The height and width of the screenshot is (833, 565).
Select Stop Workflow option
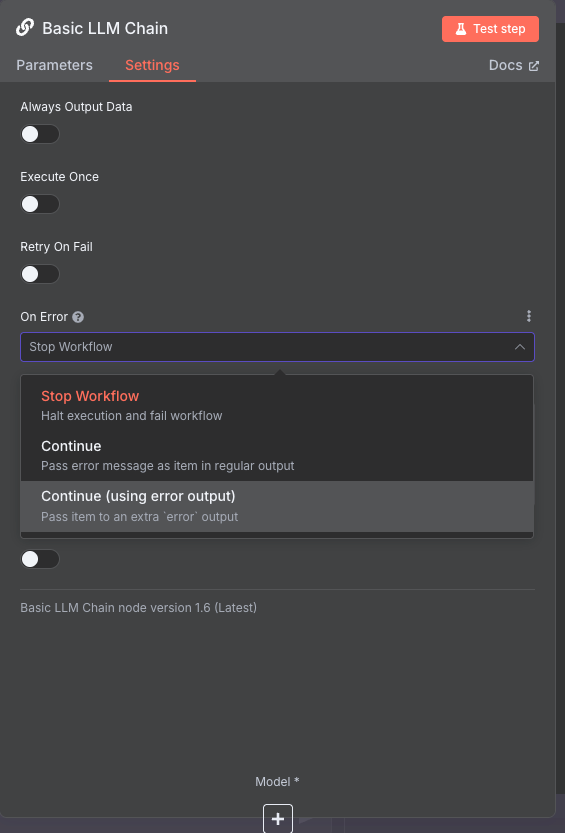coord(277,405)
